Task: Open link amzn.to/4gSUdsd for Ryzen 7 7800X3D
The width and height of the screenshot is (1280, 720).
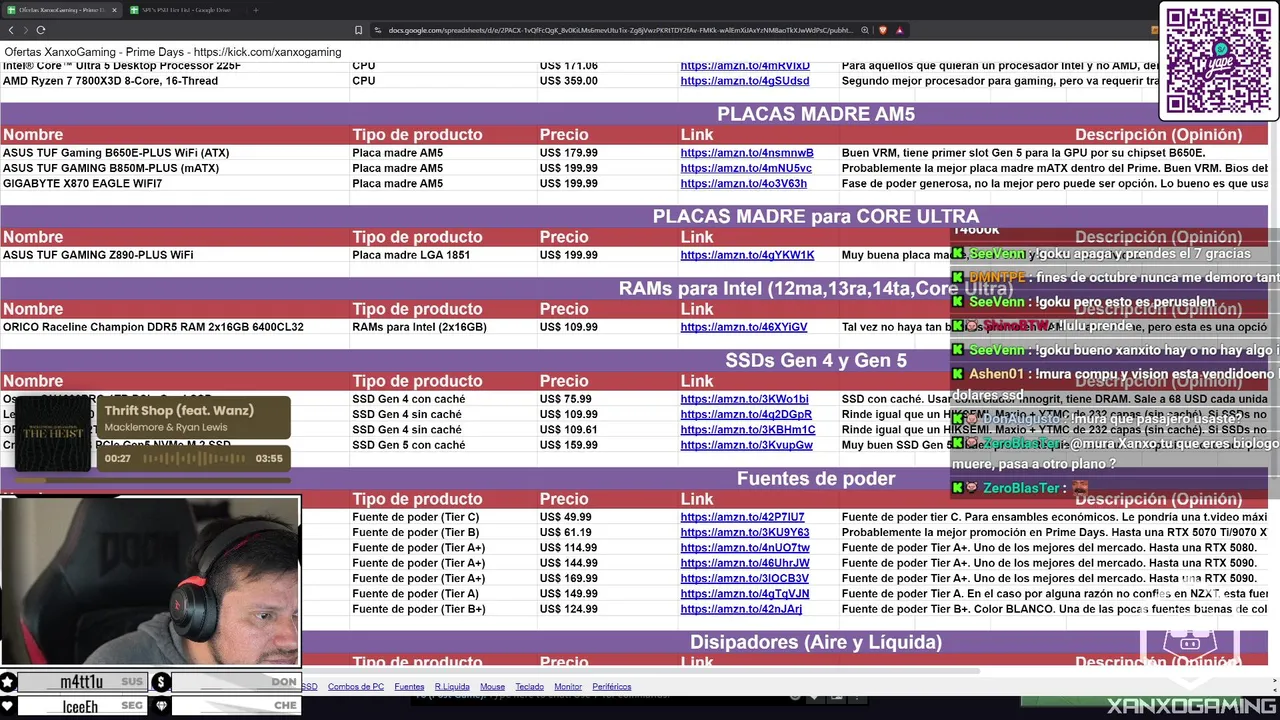Action: coord(745,81)
